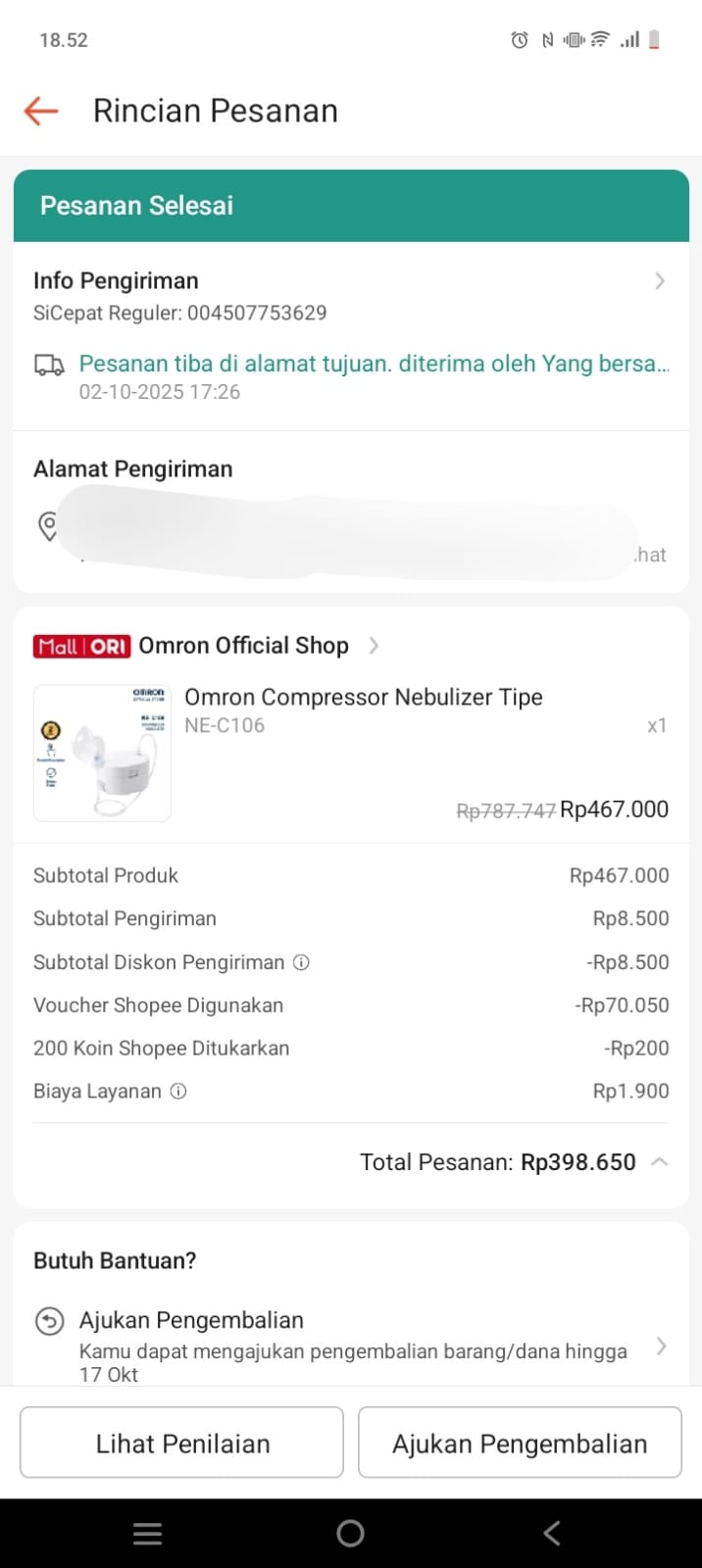Tap the Omron Compressor Nebulizer product title
Image resolution: width=702 pixels, height=1568 pixels.
[364, 698]
